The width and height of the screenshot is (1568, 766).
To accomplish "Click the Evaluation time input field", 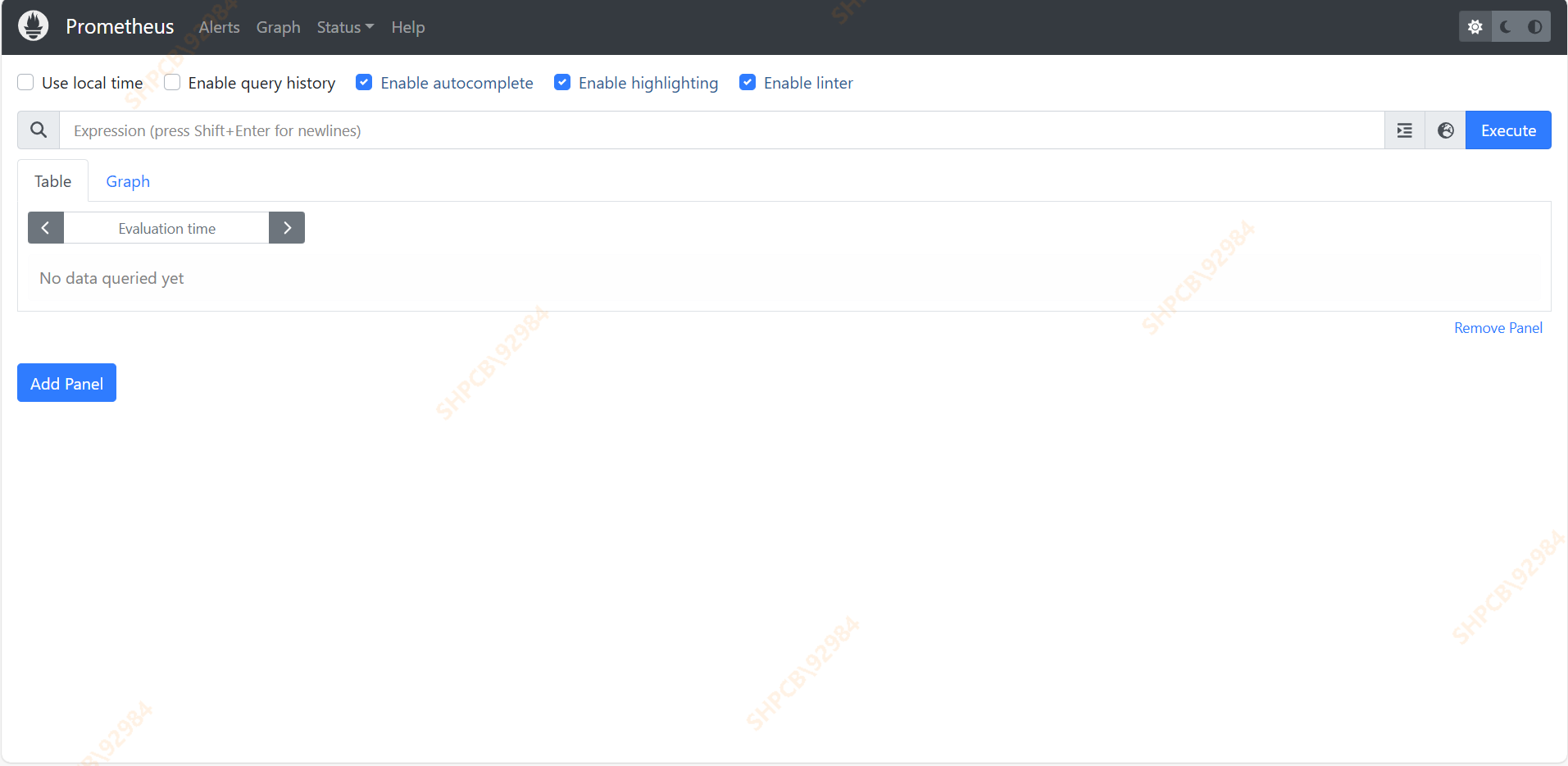I will (x=166, y=228).
